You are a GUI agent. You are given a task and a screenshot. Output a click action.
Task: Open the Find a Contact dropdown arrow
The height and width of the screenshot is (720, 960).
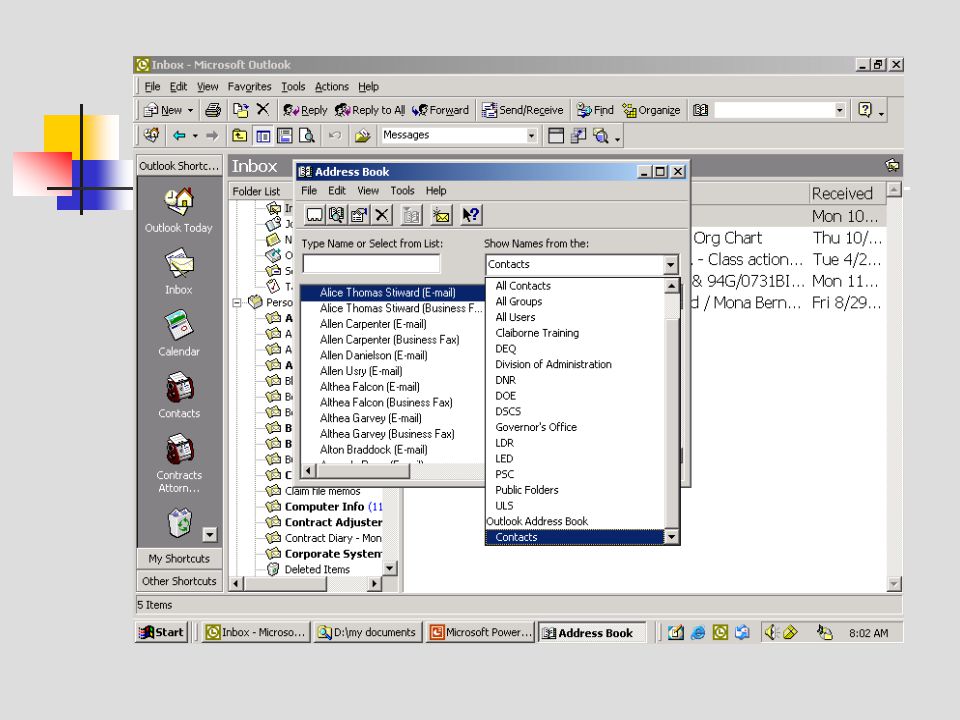(x=839, y=110)
